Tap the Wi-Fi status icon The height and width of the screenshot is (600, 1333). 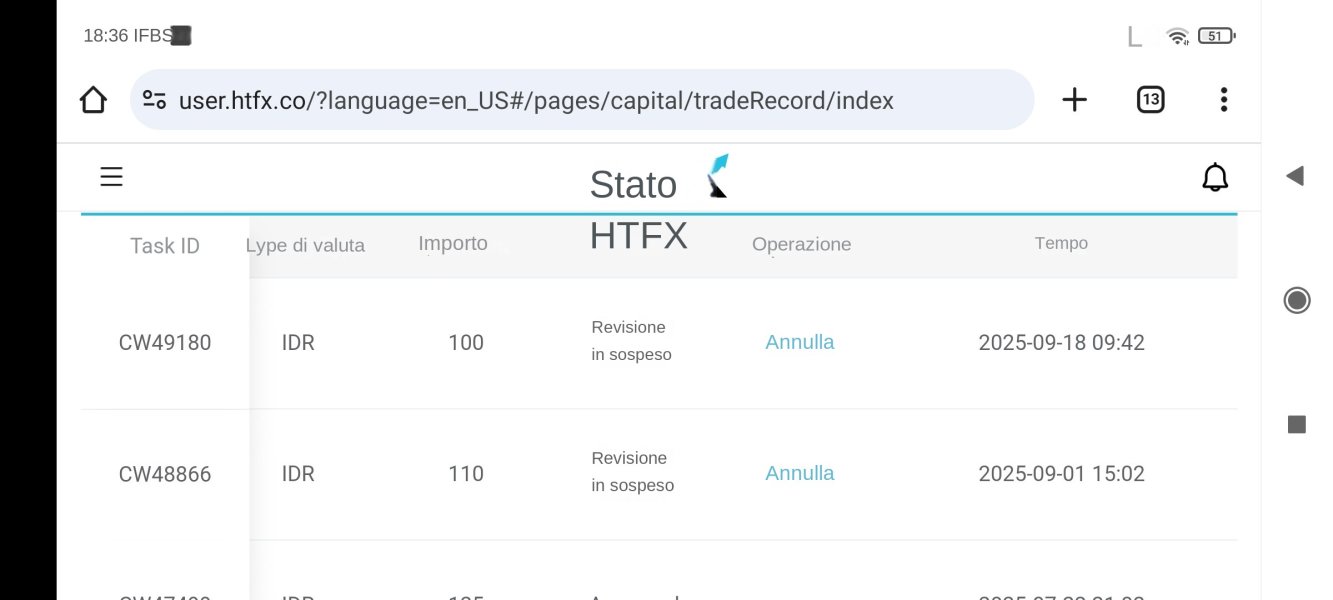1178,37
